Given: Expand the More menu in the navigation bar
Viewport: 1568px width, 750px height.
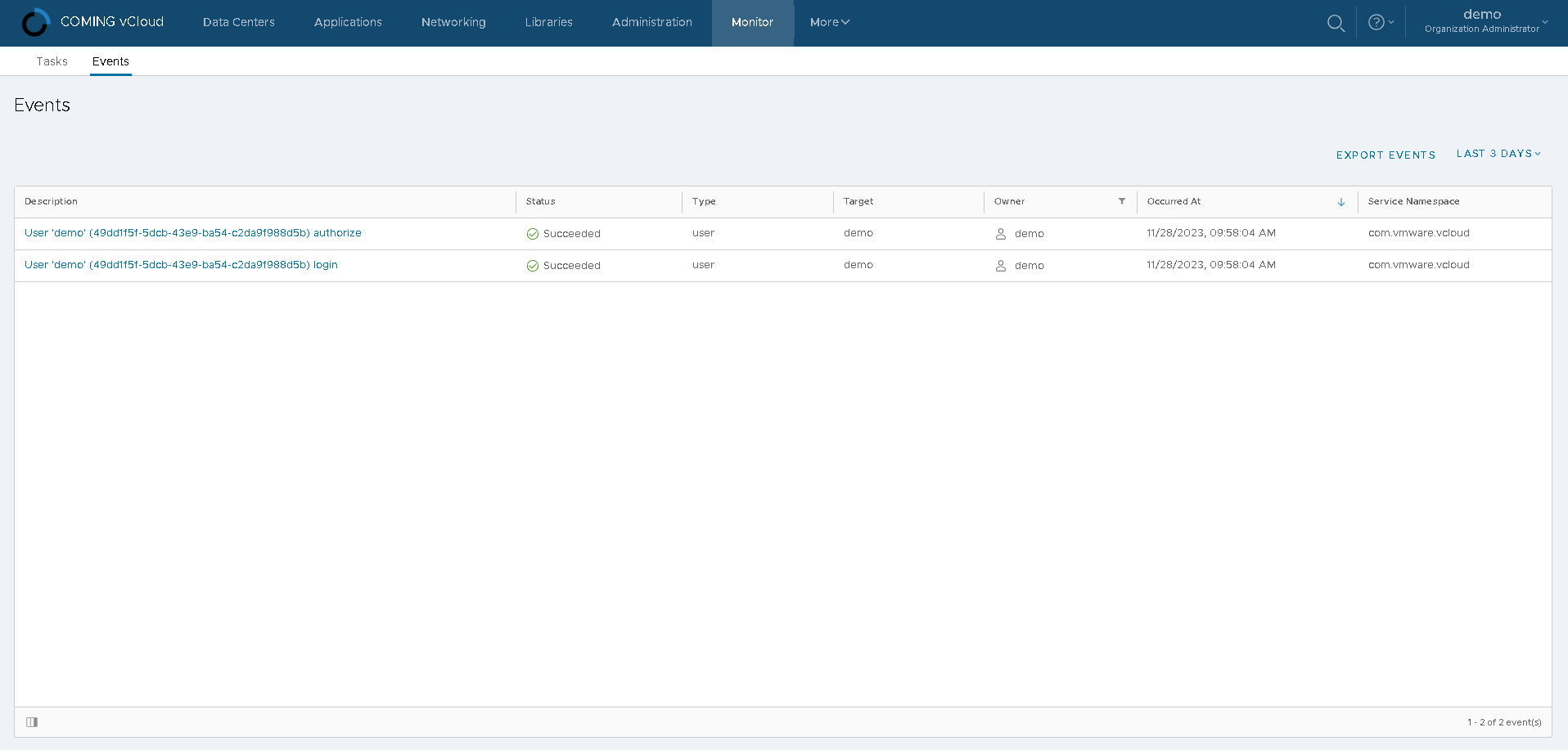Looking at the screenshot, I should 829,22.
